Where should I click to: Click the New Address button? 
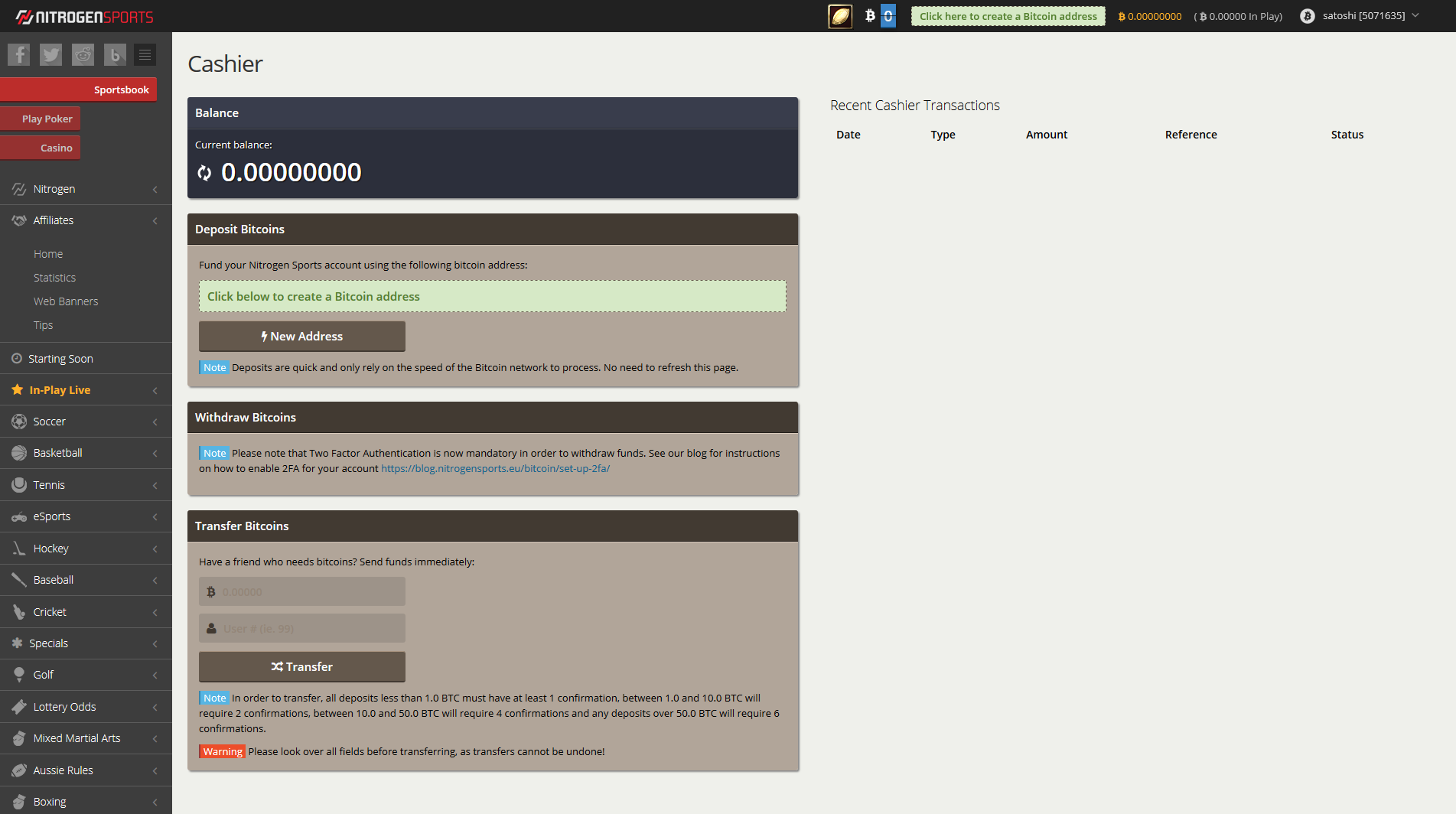click(x=302, y=337)
